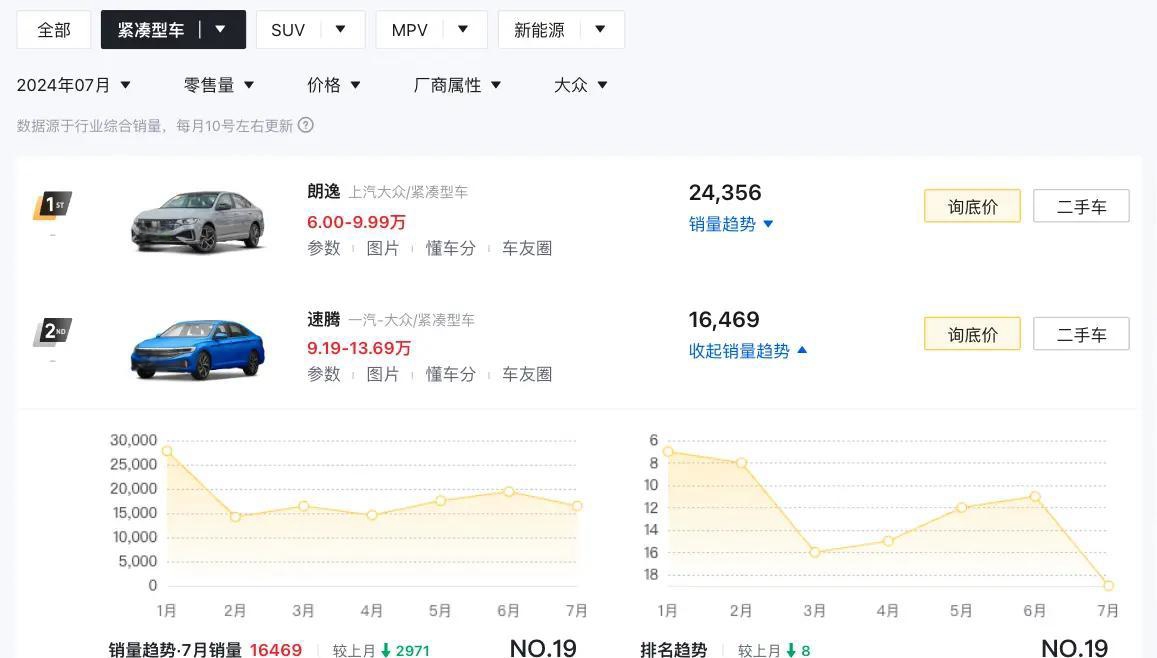Select the SUV category tab
This screenshot has width=1157, height=658.
coord(288,30)
